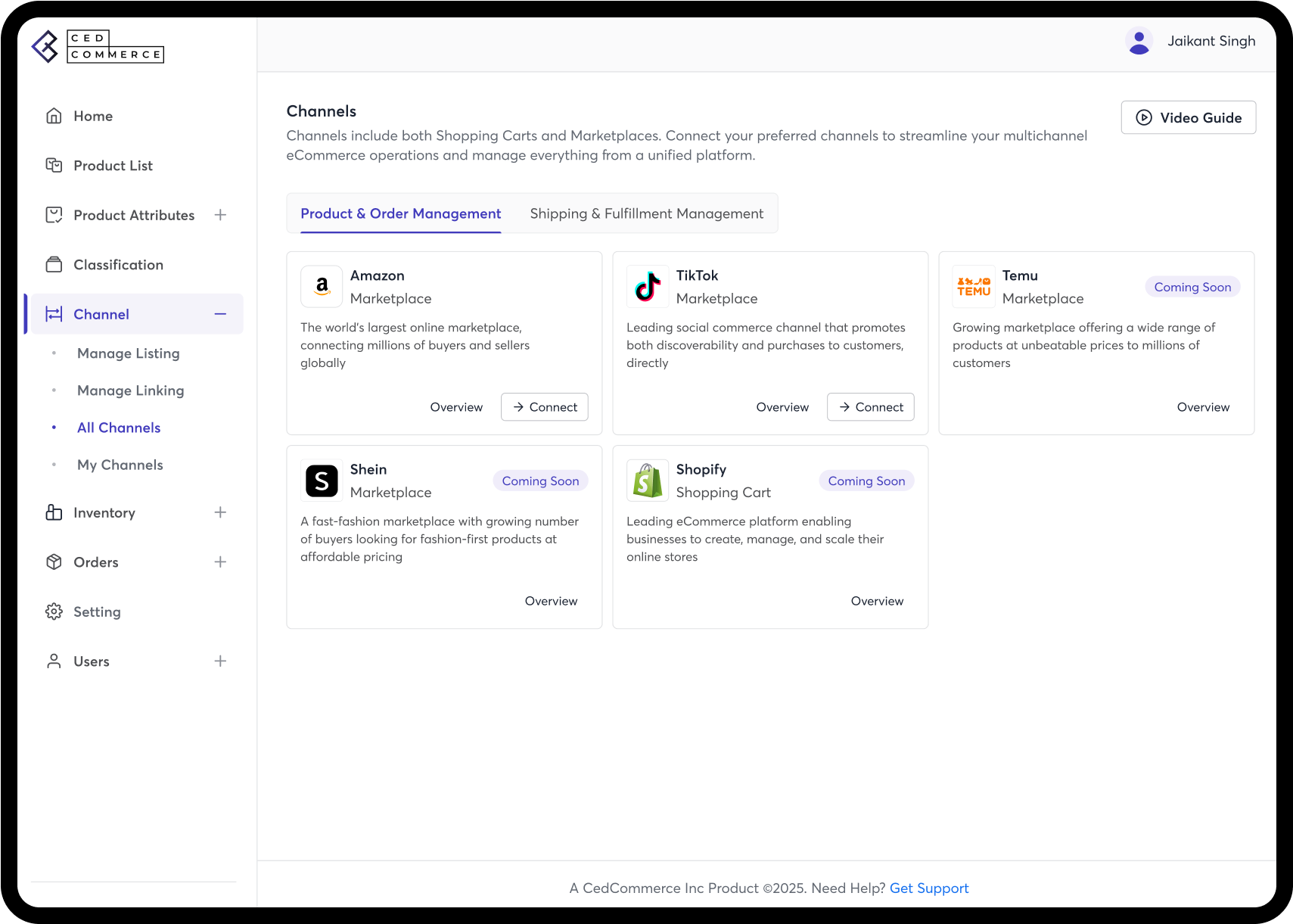Click the play icon in Video Guide
Image resolution: width=1293 pixels, height=924 pixels.
[x=1144, y=117]
